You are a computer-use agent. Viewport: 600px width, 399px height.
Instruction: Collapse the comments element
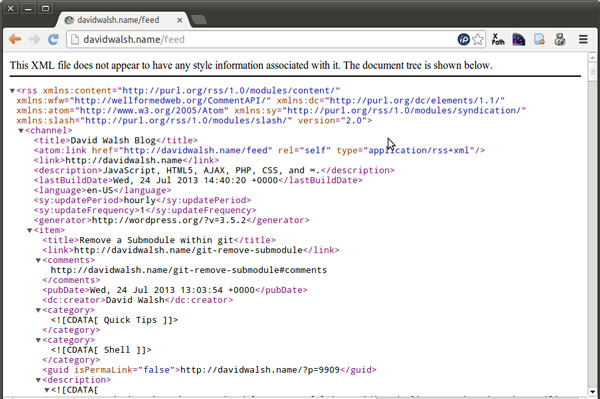click(38, 260)
